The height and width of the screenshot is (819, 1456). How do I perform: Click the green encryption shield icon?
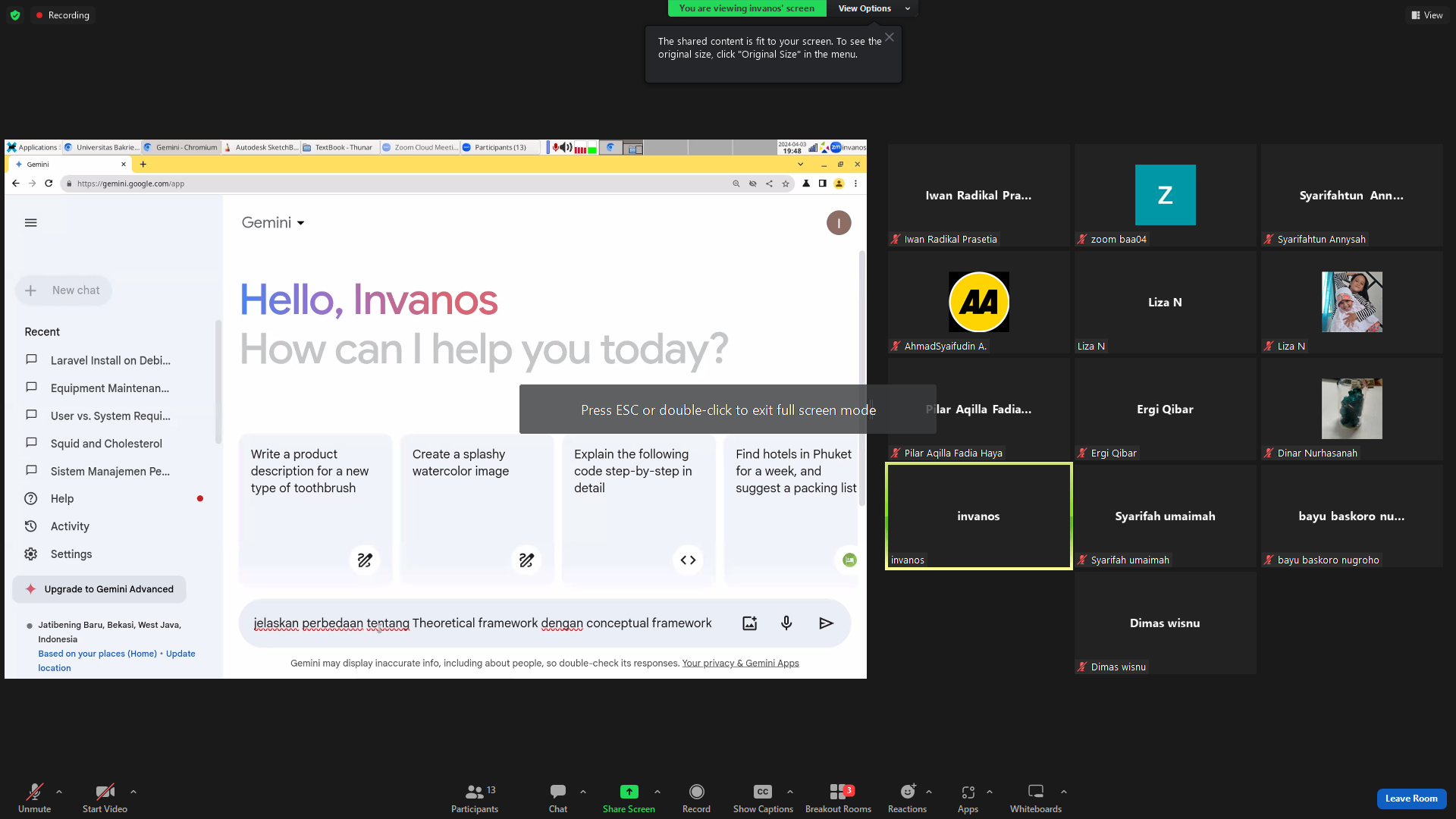click(15, 15)
